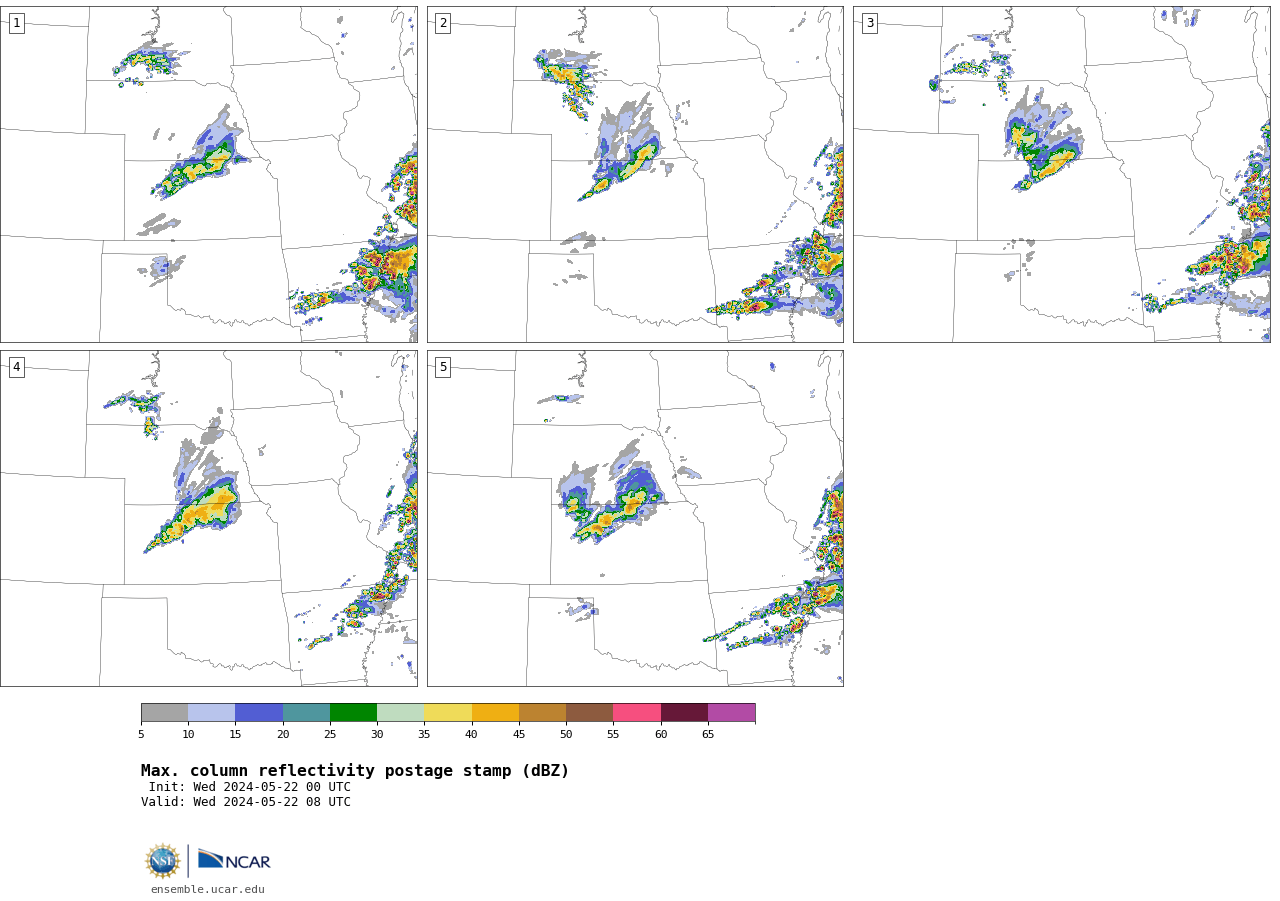The width and height of the screenshot is (1280, 901).
Task: Click the tan 45-50 dBZ swatch
Action: coord(542,712)
